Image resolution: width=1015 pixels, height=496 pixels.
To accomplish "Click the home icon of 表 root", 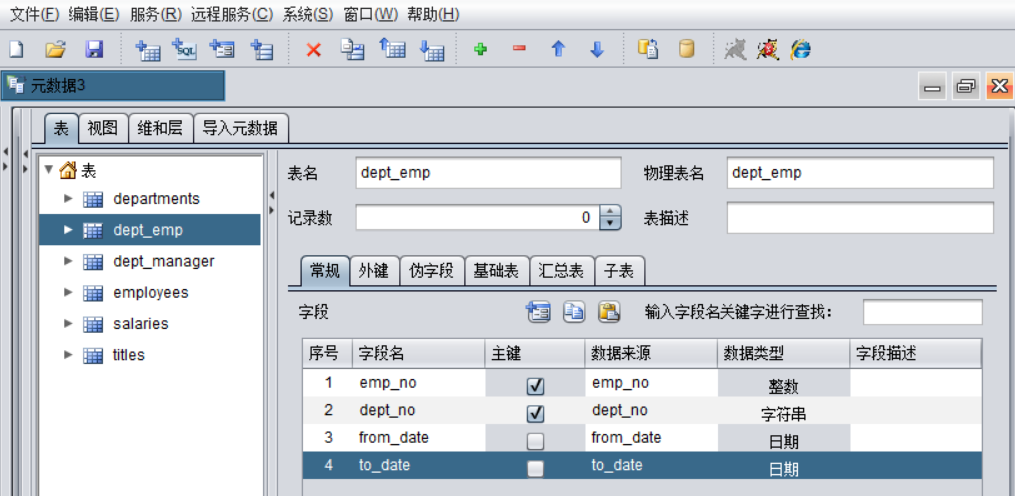I will pos(67,171).
